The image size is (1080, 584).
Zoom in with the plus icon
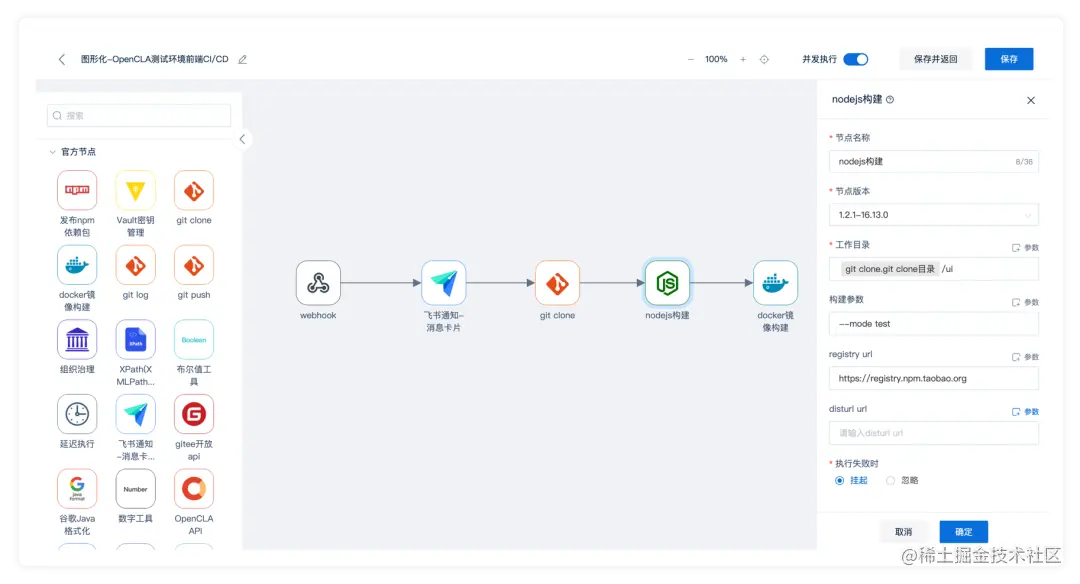tap(742, 59)
